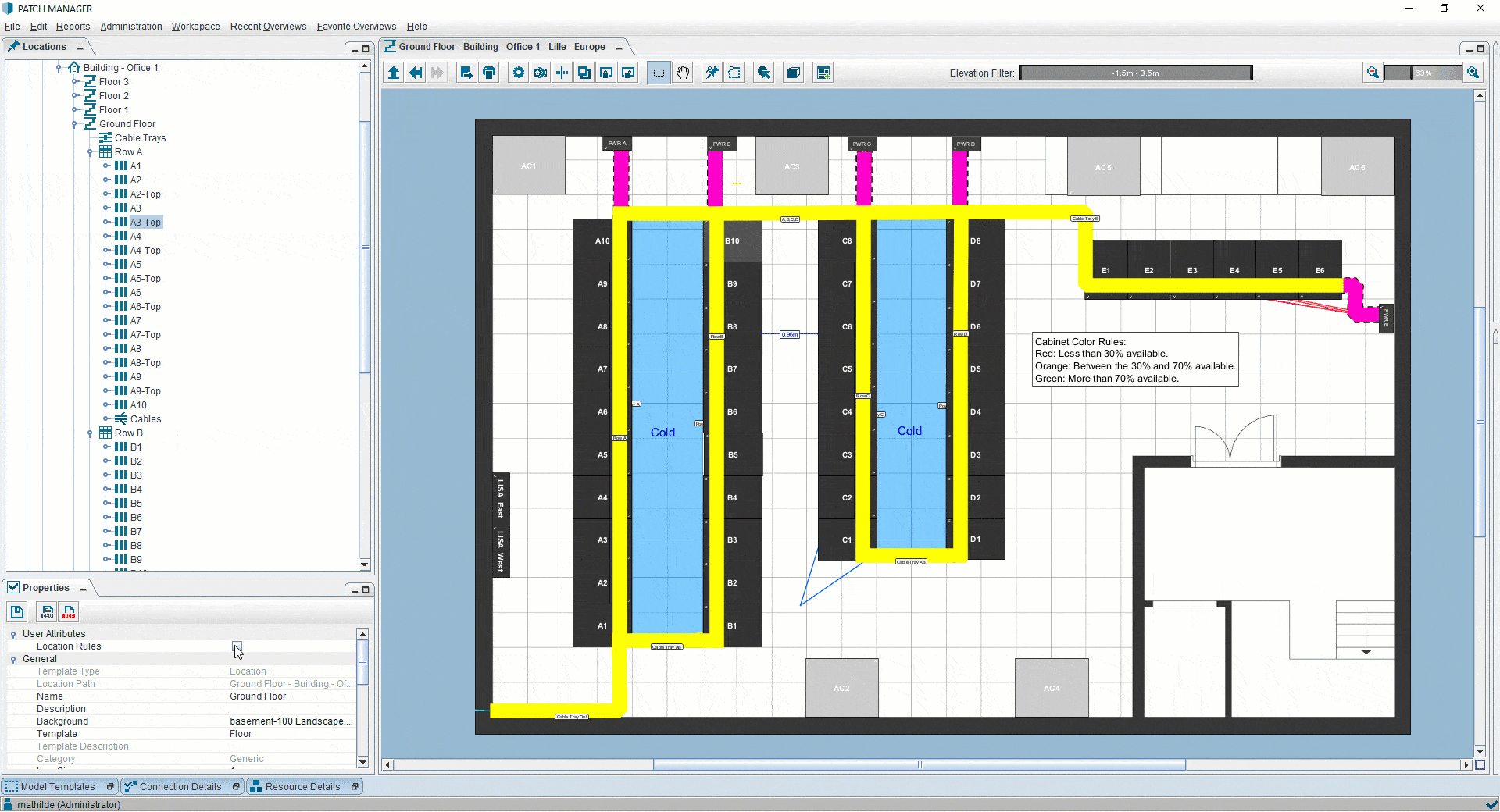Click the go up one level arrow icon

394,73
